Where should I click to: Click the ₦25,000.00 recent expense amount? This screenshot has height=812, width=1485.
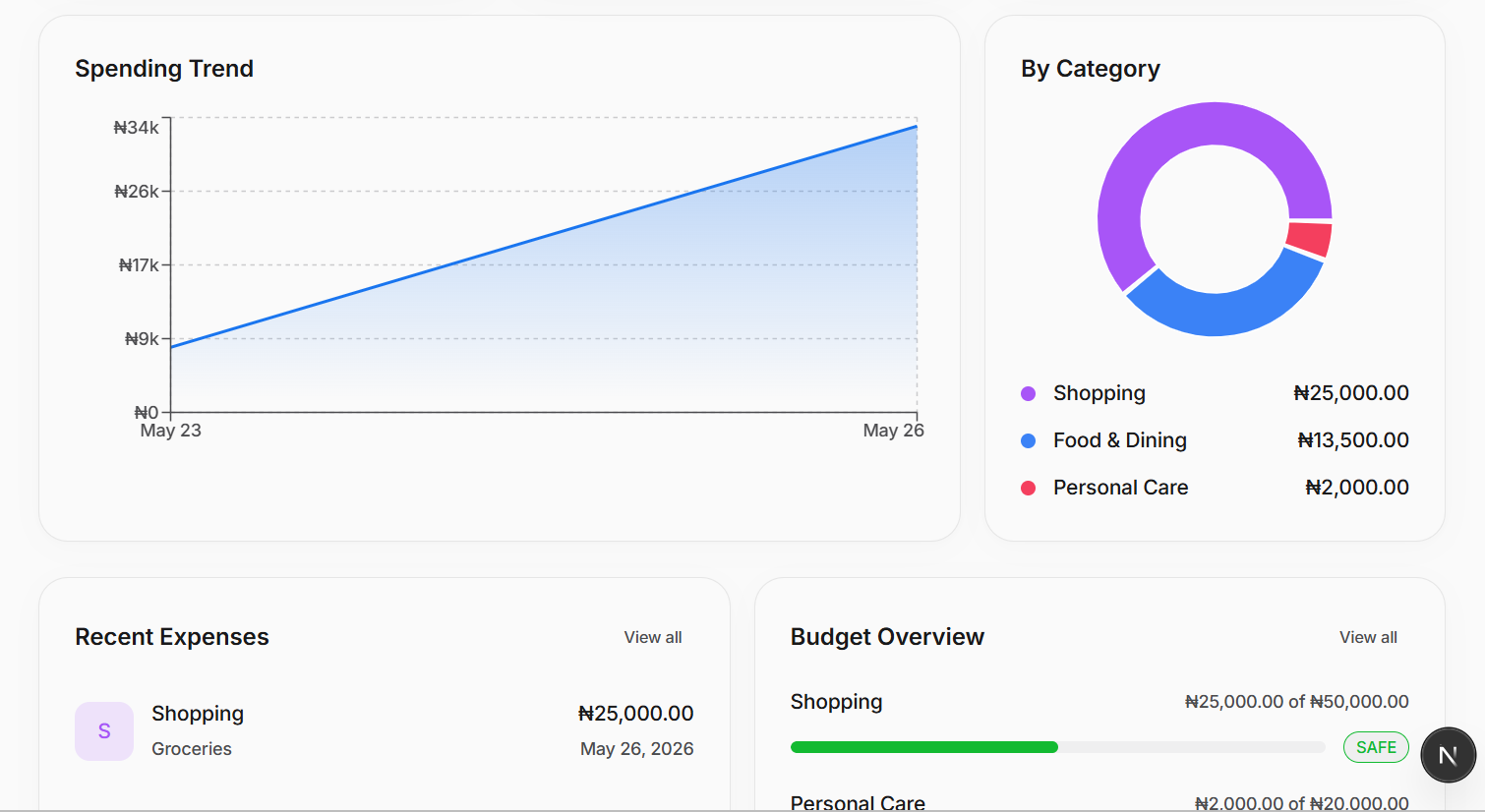pos(636,714)
